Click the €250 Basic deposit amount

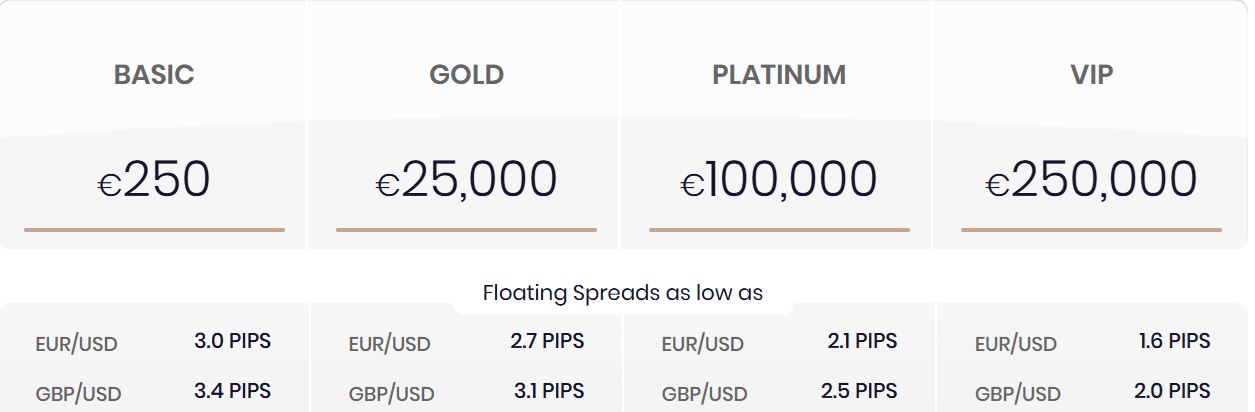tap(154, 180)
